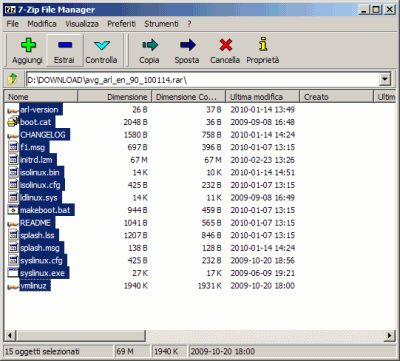Select the isolinux.cfg file name

coord(40,185)
